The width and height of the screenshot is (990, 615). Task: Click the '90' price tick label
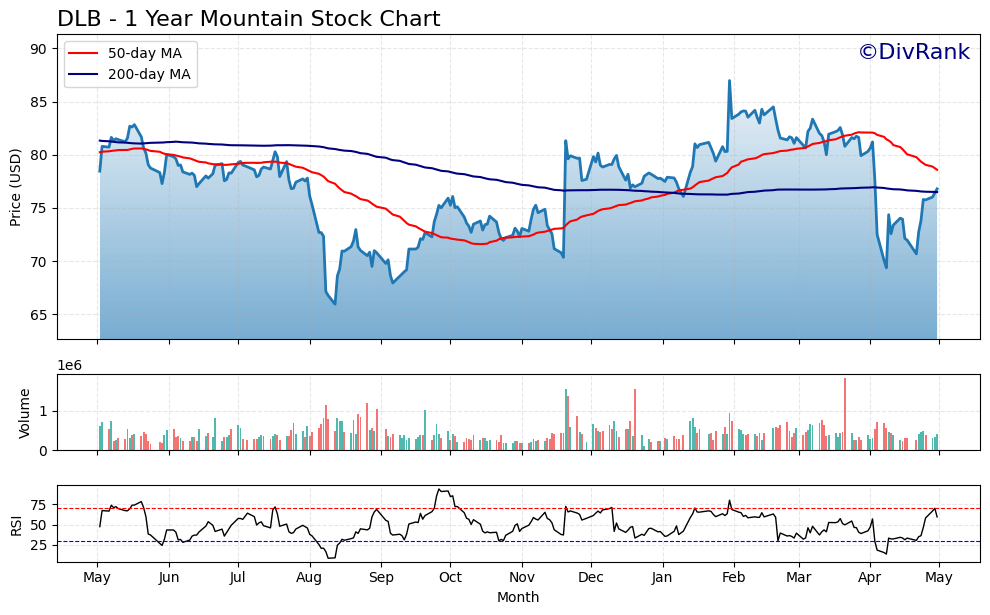pos(39,49)
